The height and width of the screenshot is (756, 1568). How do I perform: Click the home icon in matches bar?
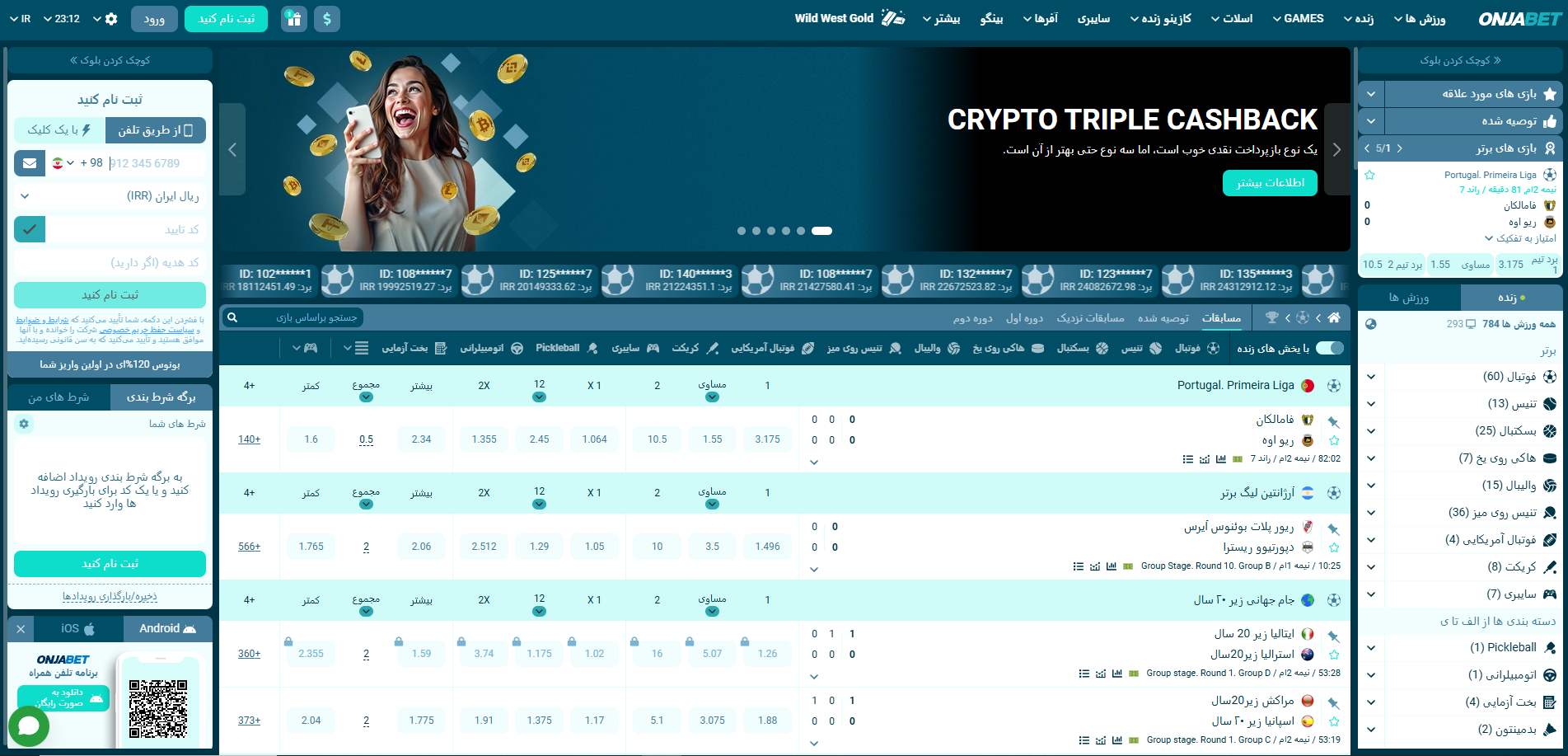tap(1334, 317)
